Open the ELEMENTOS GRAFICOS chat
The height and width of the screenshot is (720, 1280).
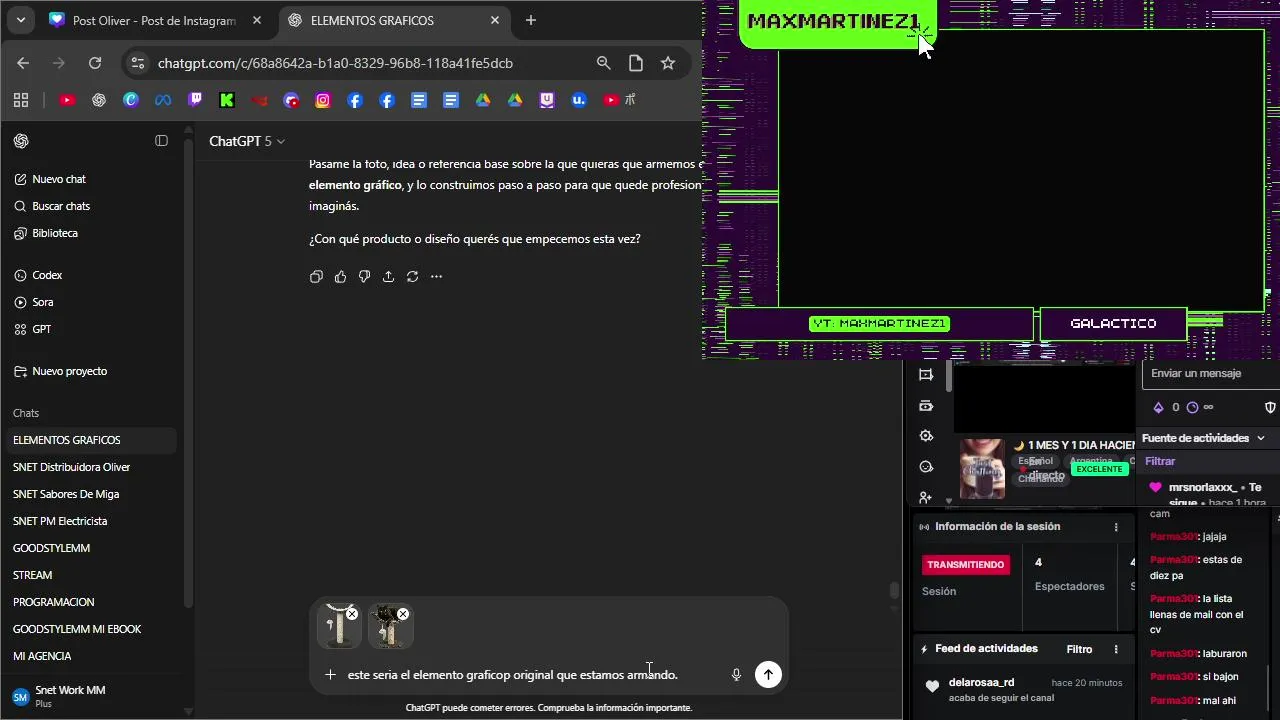tap(90, 440)
